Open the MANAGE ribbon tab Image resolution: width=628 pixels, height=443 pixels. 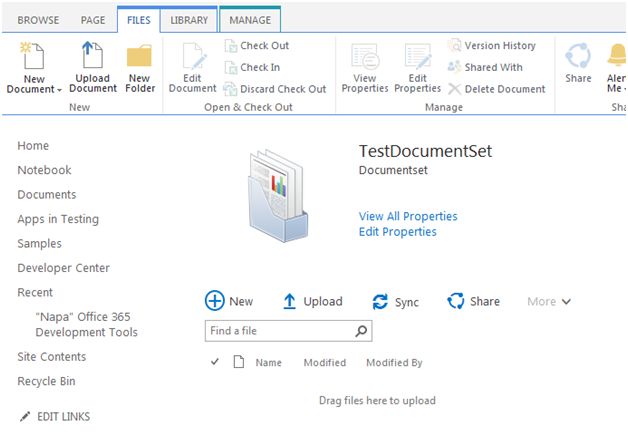click(x=250, y=20)
